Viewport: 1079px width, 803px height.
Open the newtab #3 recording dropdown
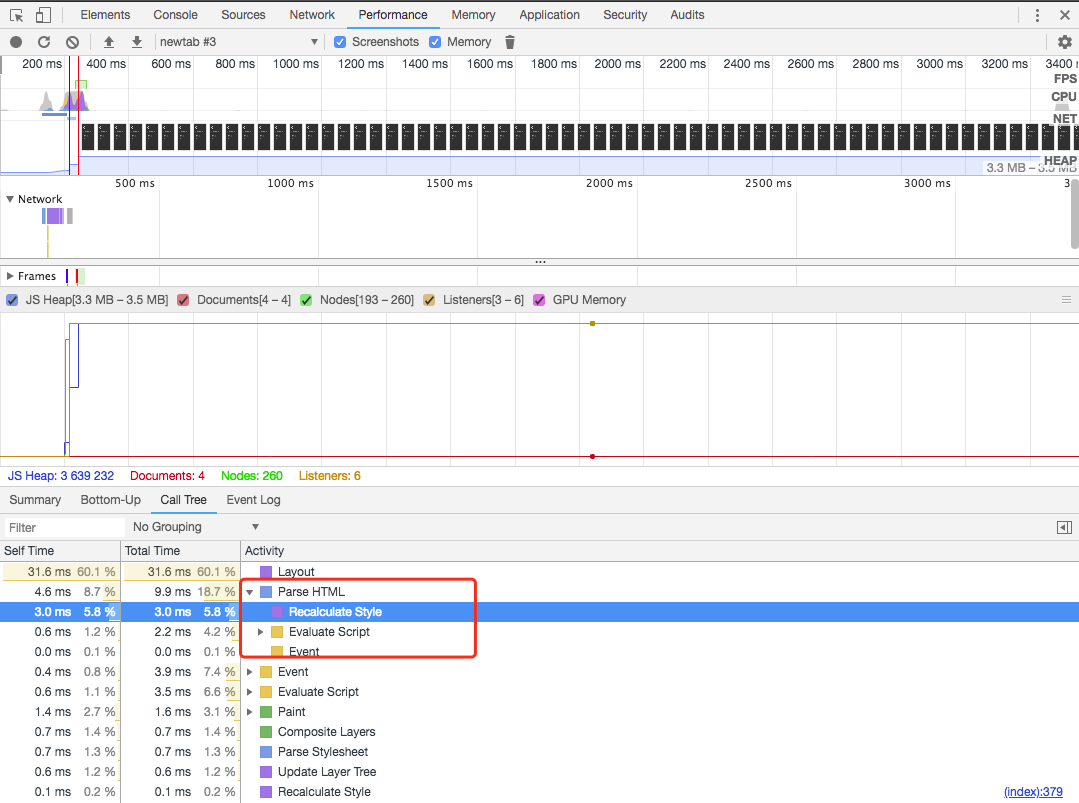(x=238, y=42)
